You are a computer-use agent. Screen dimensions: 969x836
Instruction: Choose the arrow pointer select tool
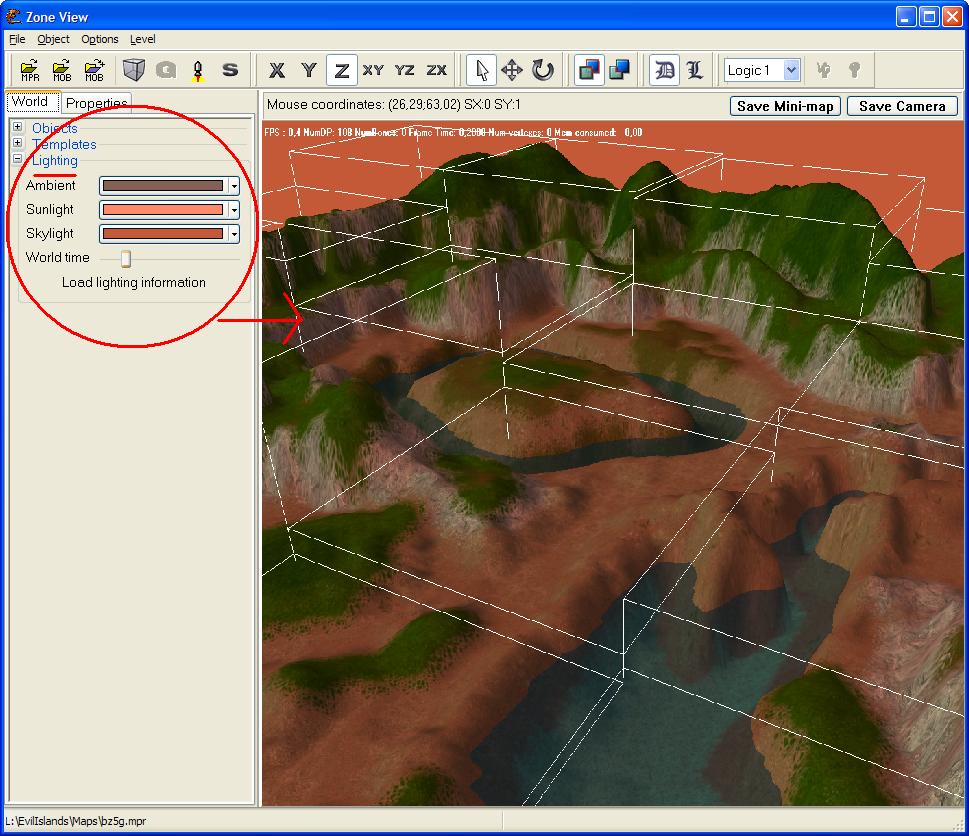[x=482, y=70]
